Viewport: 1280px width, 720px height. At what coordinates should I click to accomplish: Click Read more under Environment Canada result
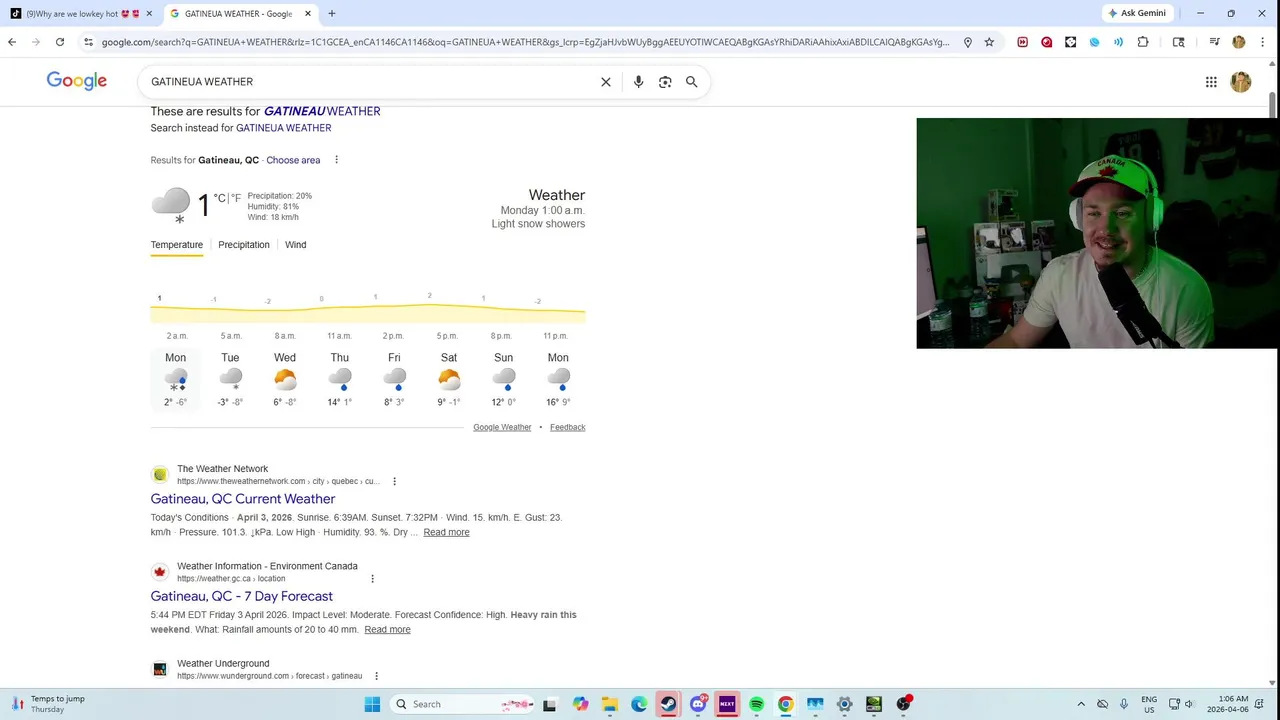click(x=387, y=629)
